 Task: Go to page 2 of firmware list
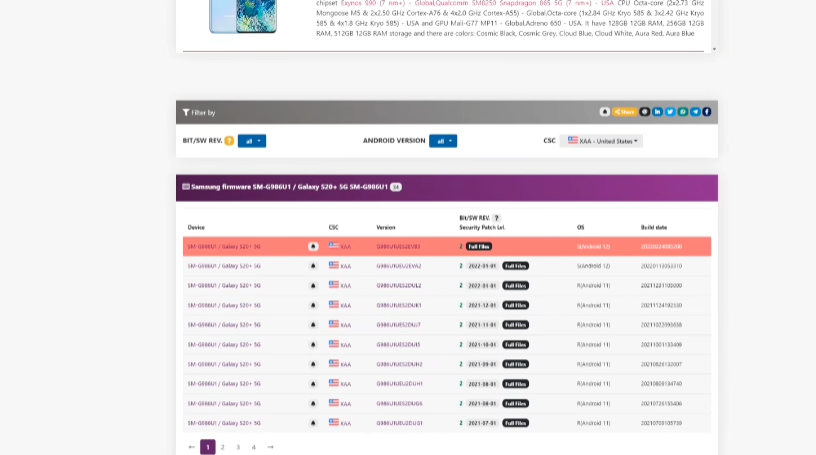coord(223,447)
